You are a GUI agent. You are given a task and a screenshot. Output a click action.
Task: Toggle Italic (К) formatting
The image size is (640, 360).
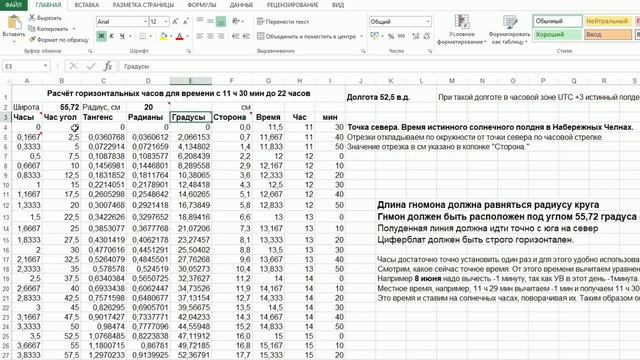[111, 36]
